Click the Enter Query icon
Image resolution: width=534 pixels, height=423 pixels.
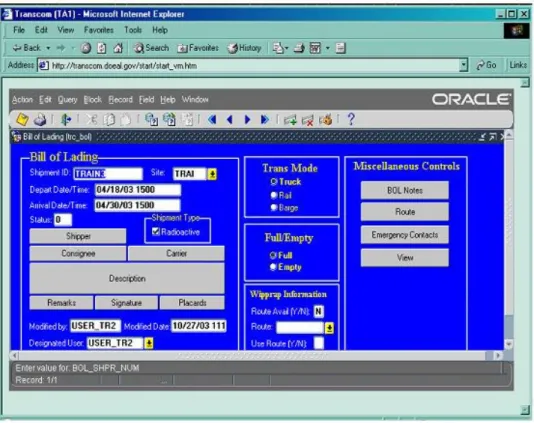[x=151, y=120]
